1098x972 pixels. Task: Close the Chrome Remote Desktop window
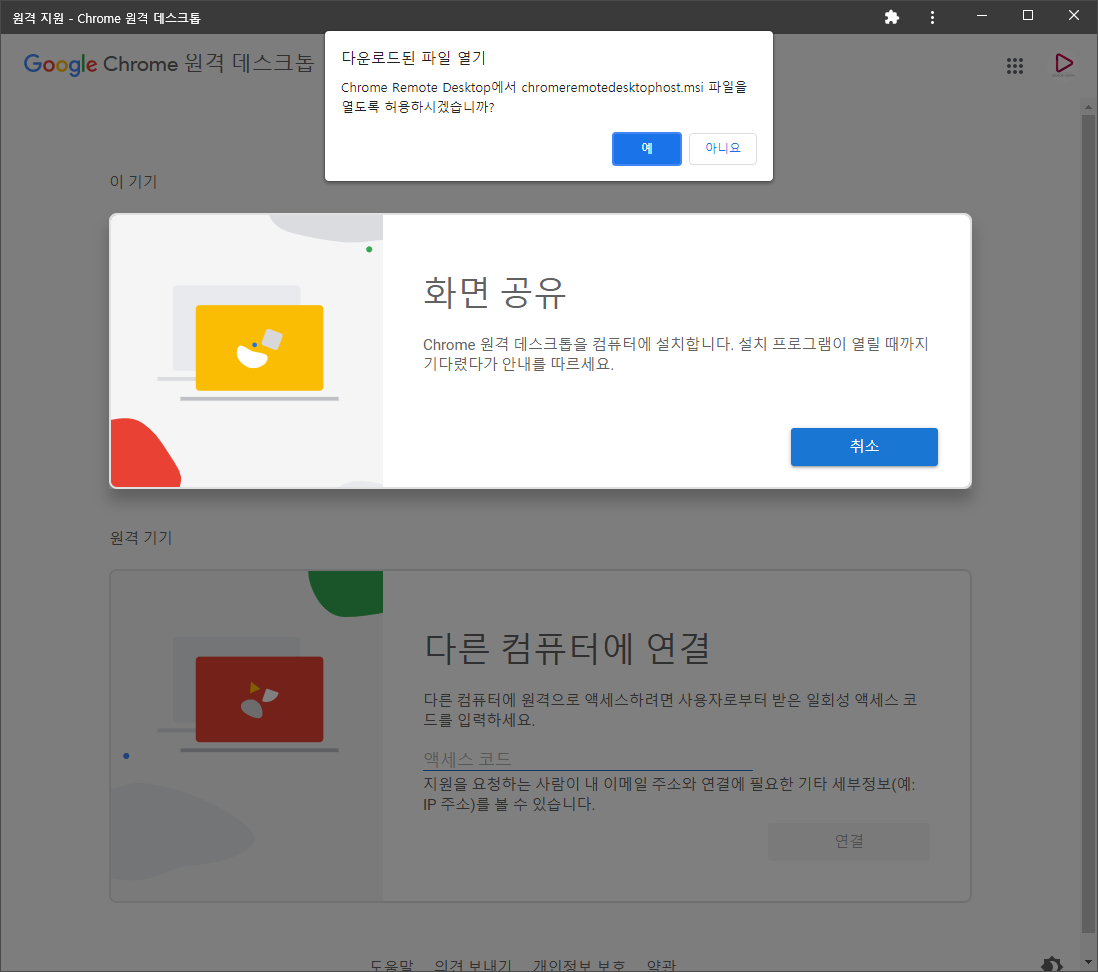pos(1073,15)
